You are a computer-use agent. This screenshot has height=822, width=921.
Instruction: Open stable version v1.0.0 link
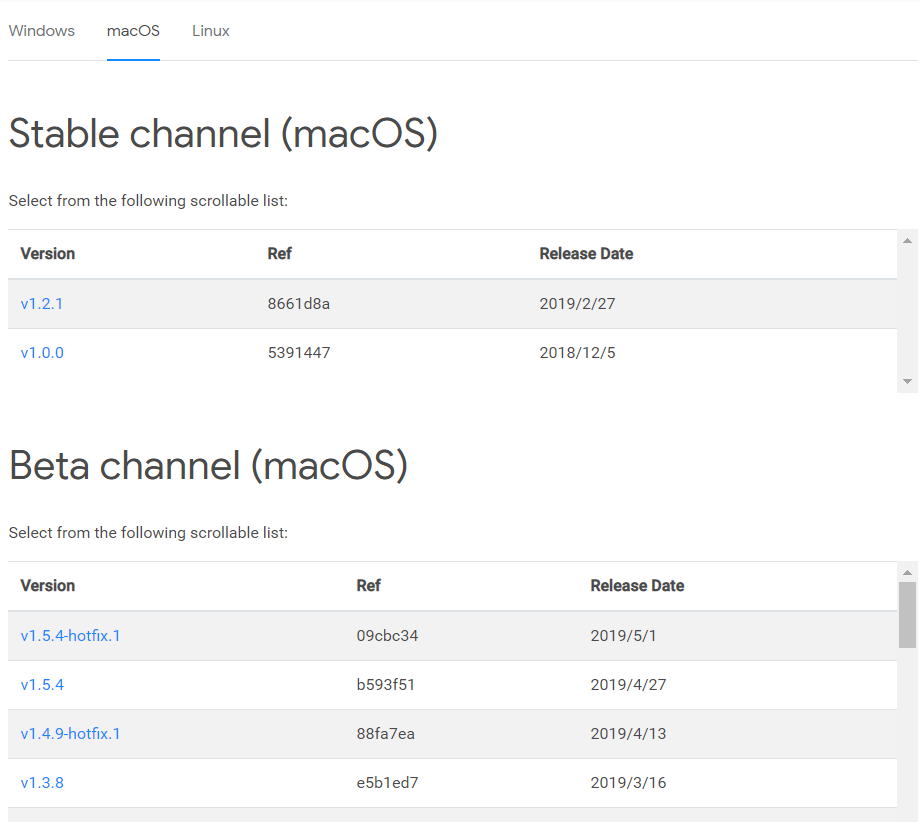pyautogui.click(x=42, y=353)
